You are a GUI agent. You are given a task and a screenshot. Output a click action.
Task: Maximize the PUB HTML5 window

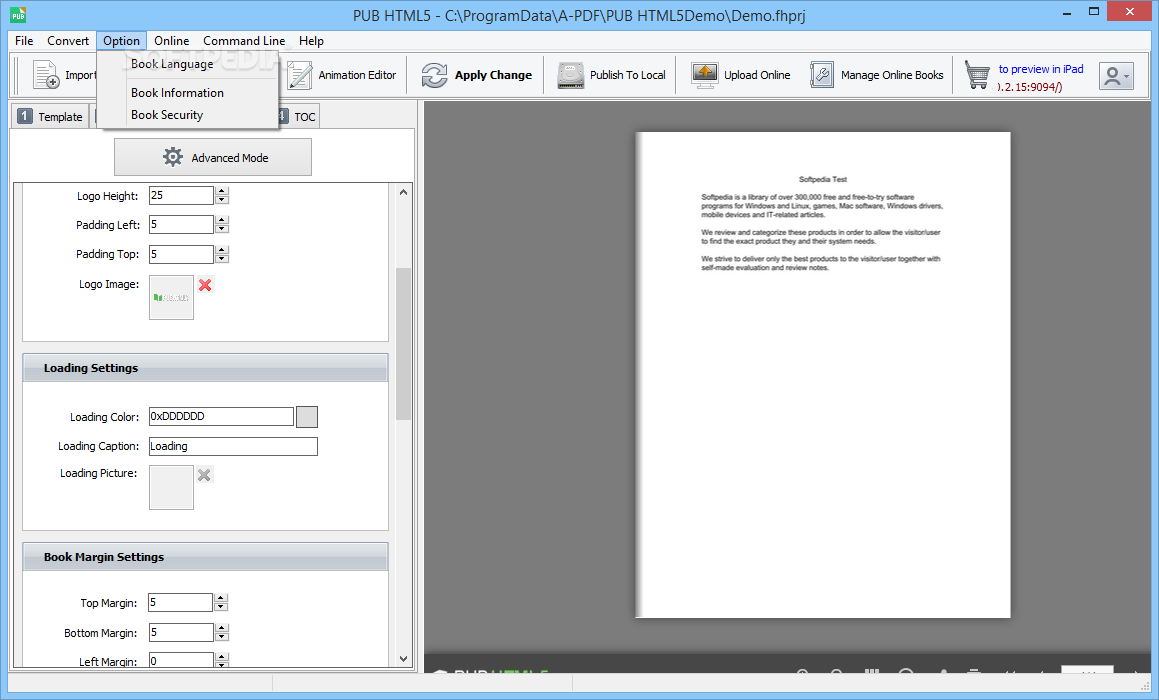tap(1094, 11)
